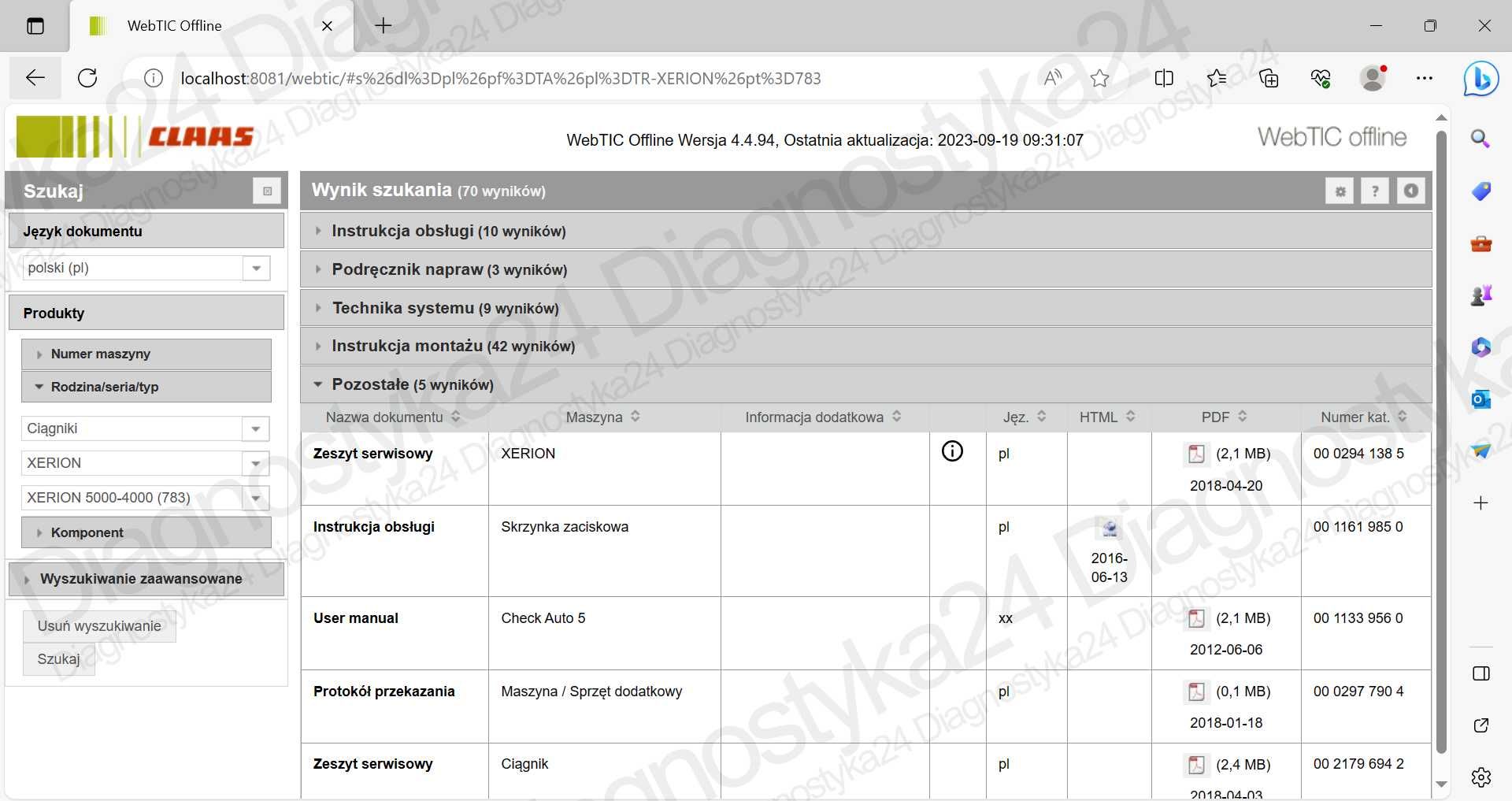
Task: Open PDF icon for Protokół przekazania
Action: (x=1196, y=692)
